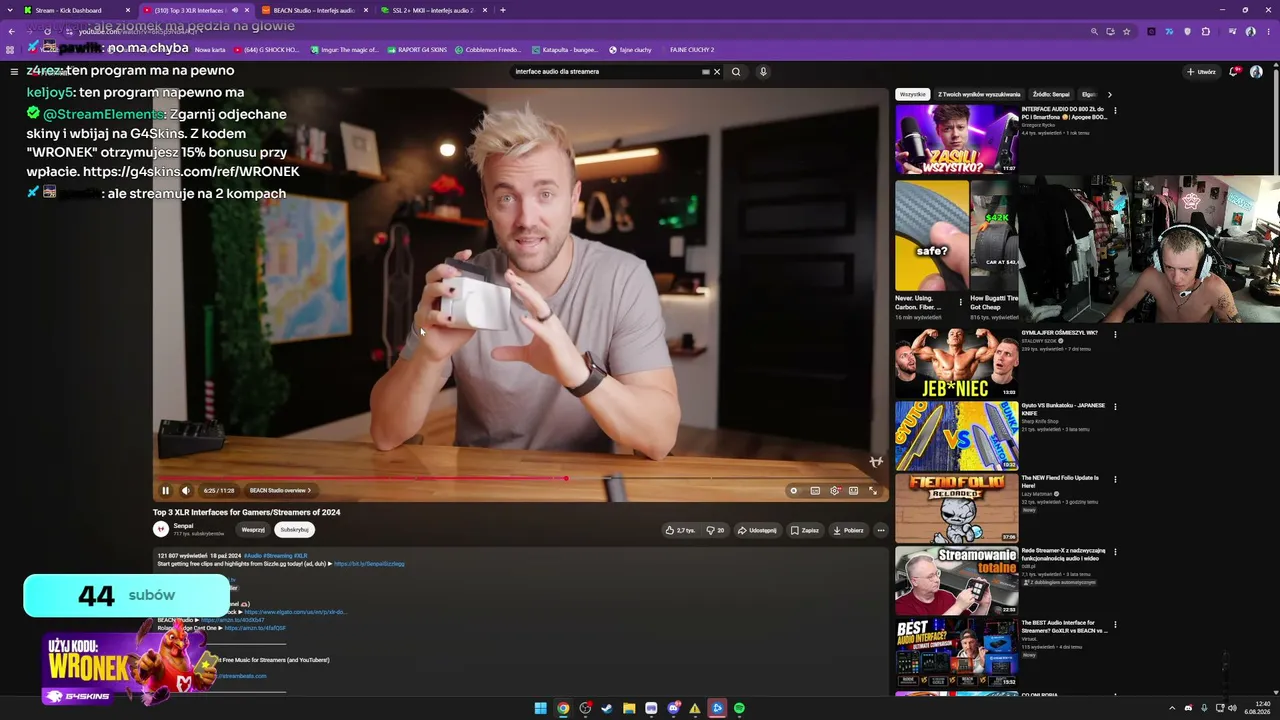Open the 'FAJNE CIUCHY 2' bookmark
This screenshot has height=720, width=1280.
[x=692, y=50]
